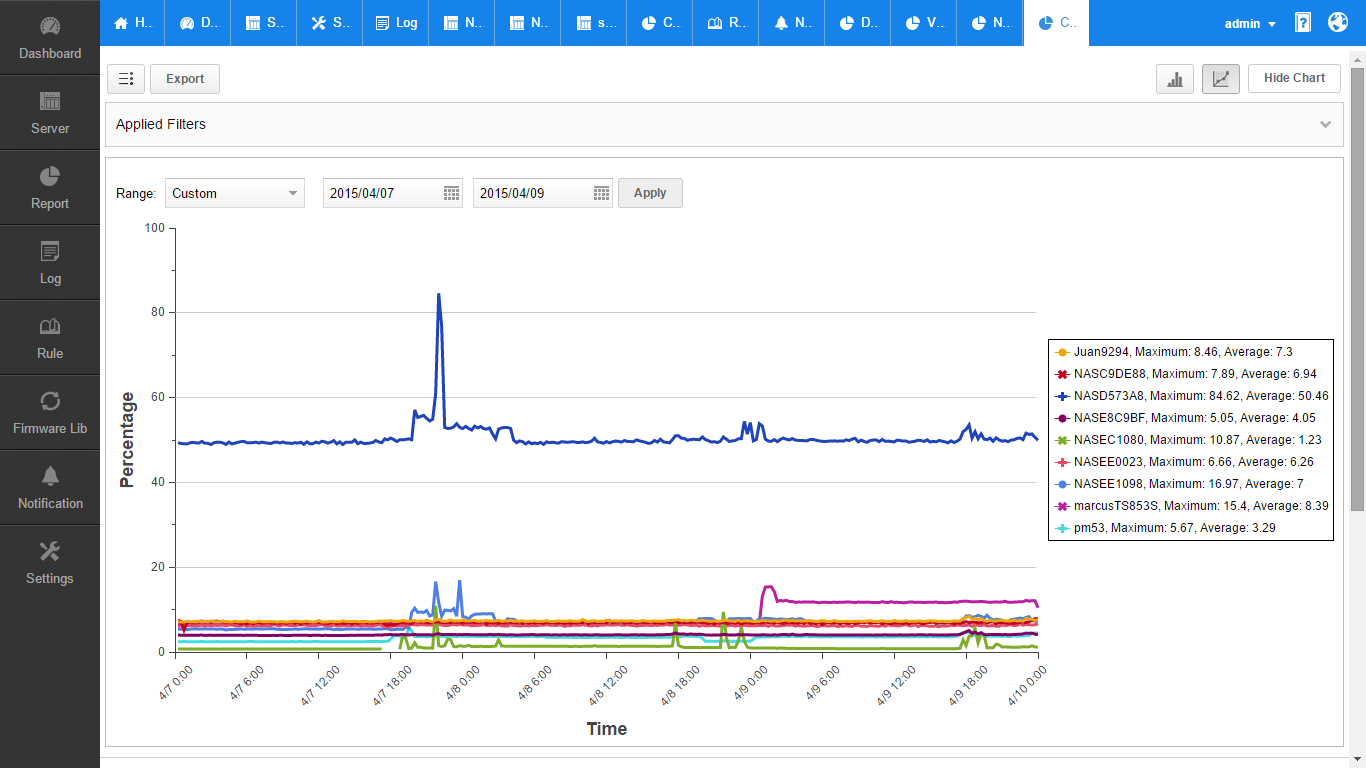Toggle the list options menu button
Image resolution: width=1366 pixels, height=768 pixels.
coord(126,79)
